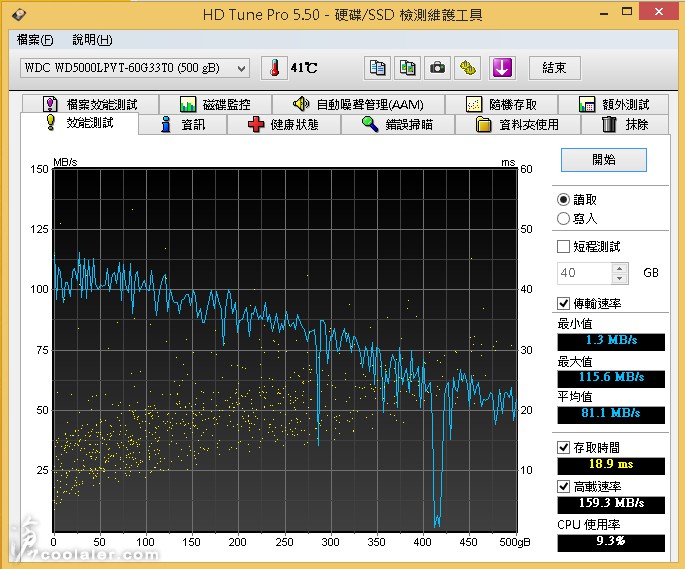
Task: Click the 9.3% CPU usage value
Action: pyautogui.click(x=611, y=542)
